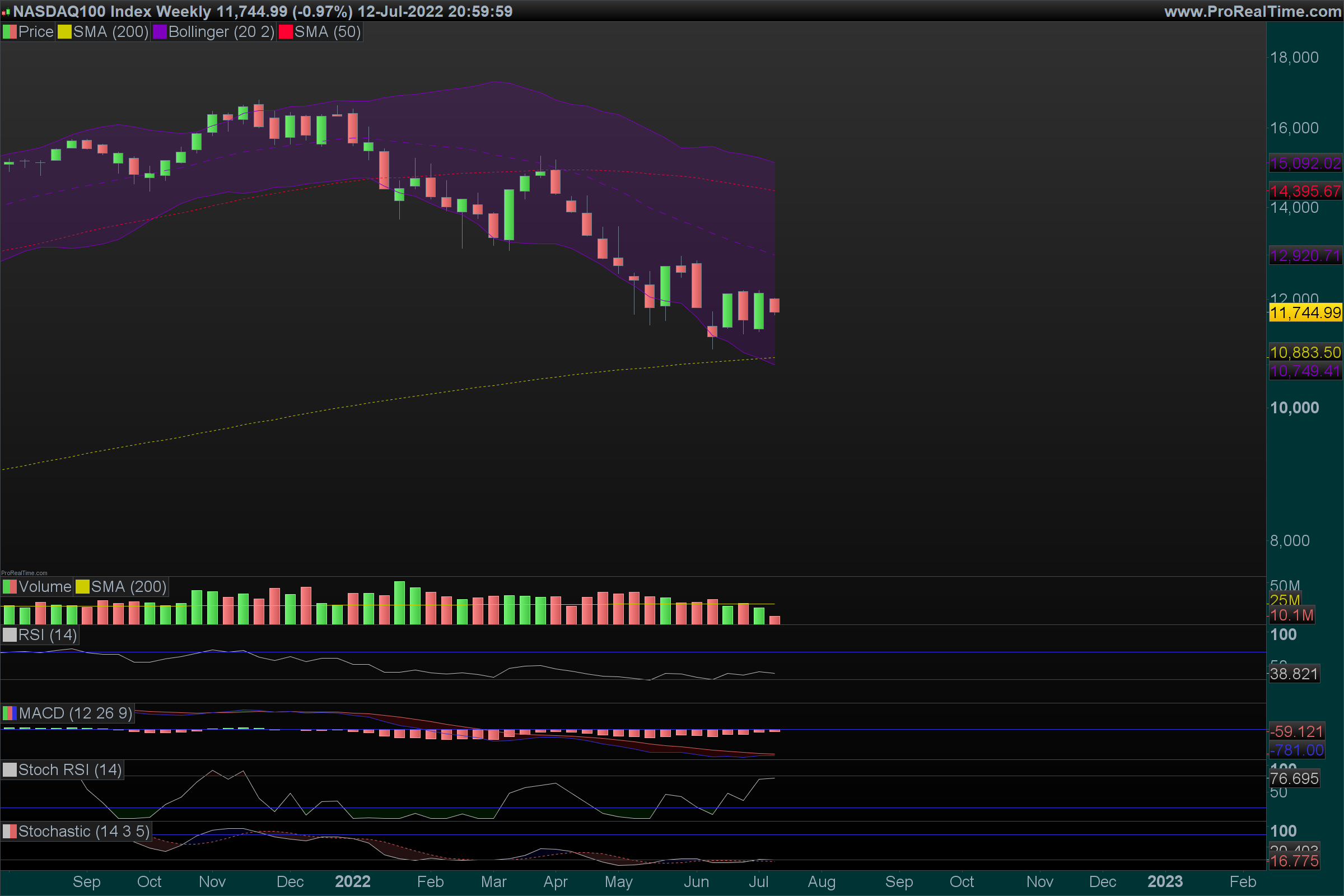Click the MACD (12 26 9) icon

tap(10, 713)
